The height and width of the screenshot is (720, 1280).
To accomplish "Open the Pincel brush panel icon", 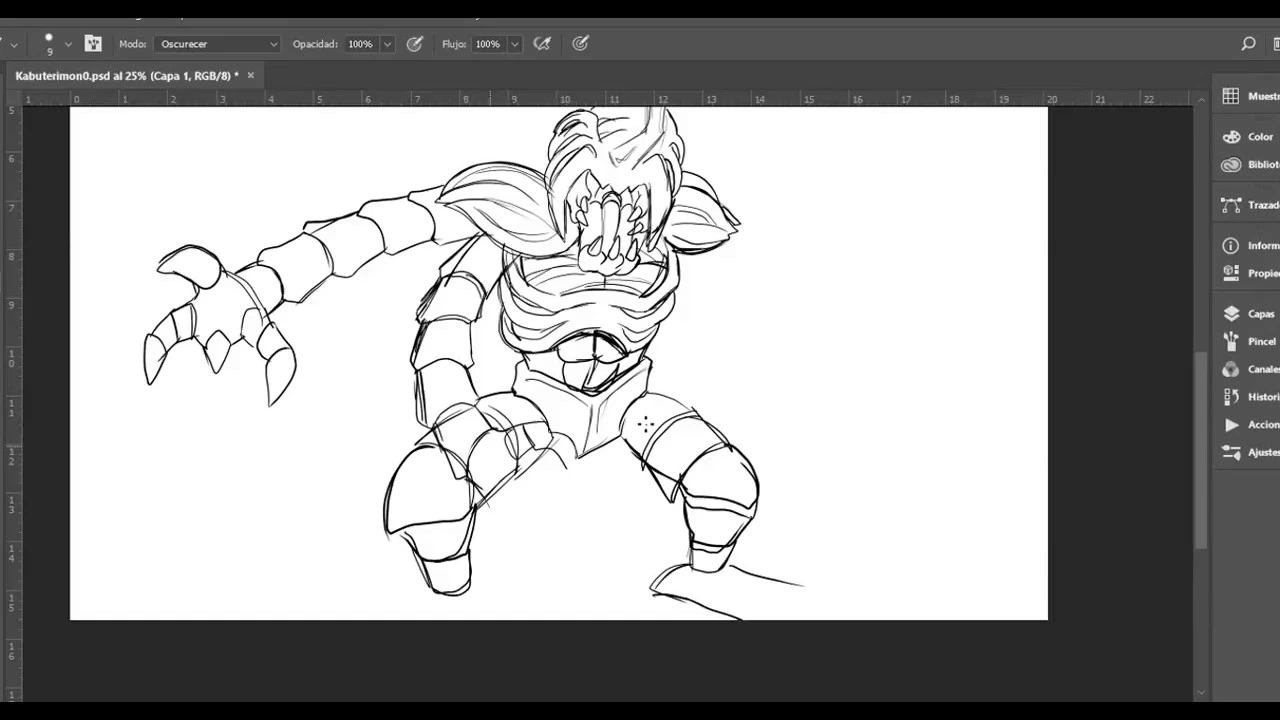I will (1231, 341).
